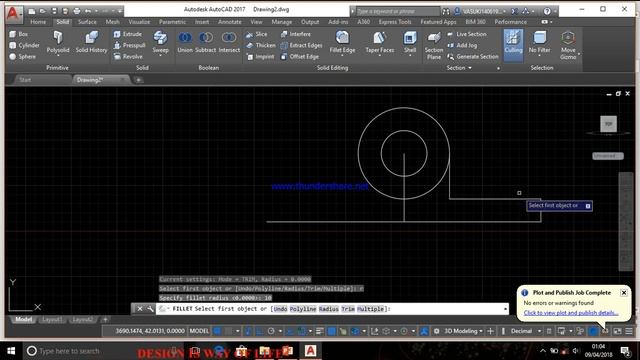Viewport: 640px width, 360px height.
Task: Click the ViewCube TOP face
Action: tap(609, 124)
